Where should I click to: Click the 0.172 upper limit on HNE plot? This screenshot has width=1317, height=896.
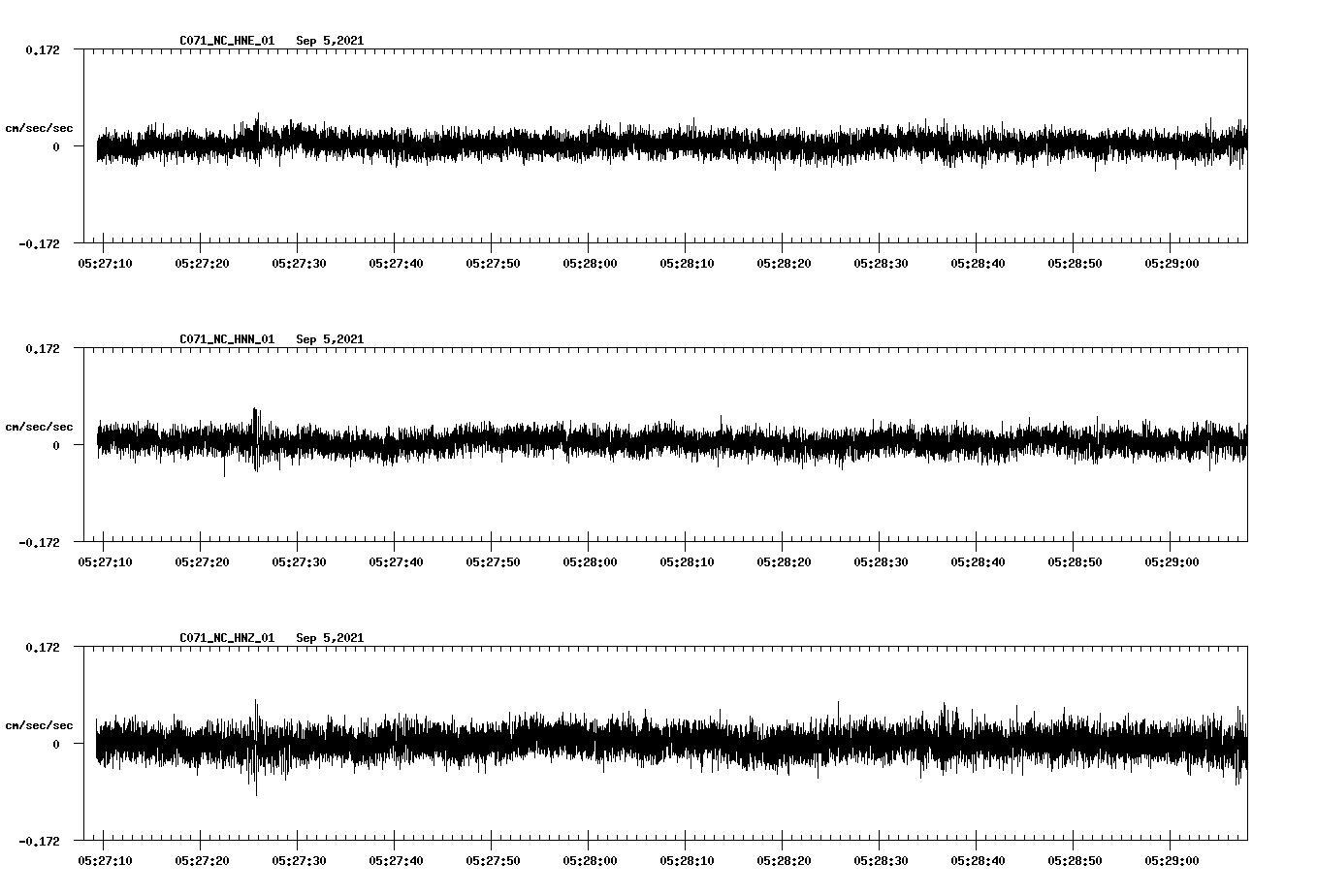pyautogui.click(x=42, y=49)
